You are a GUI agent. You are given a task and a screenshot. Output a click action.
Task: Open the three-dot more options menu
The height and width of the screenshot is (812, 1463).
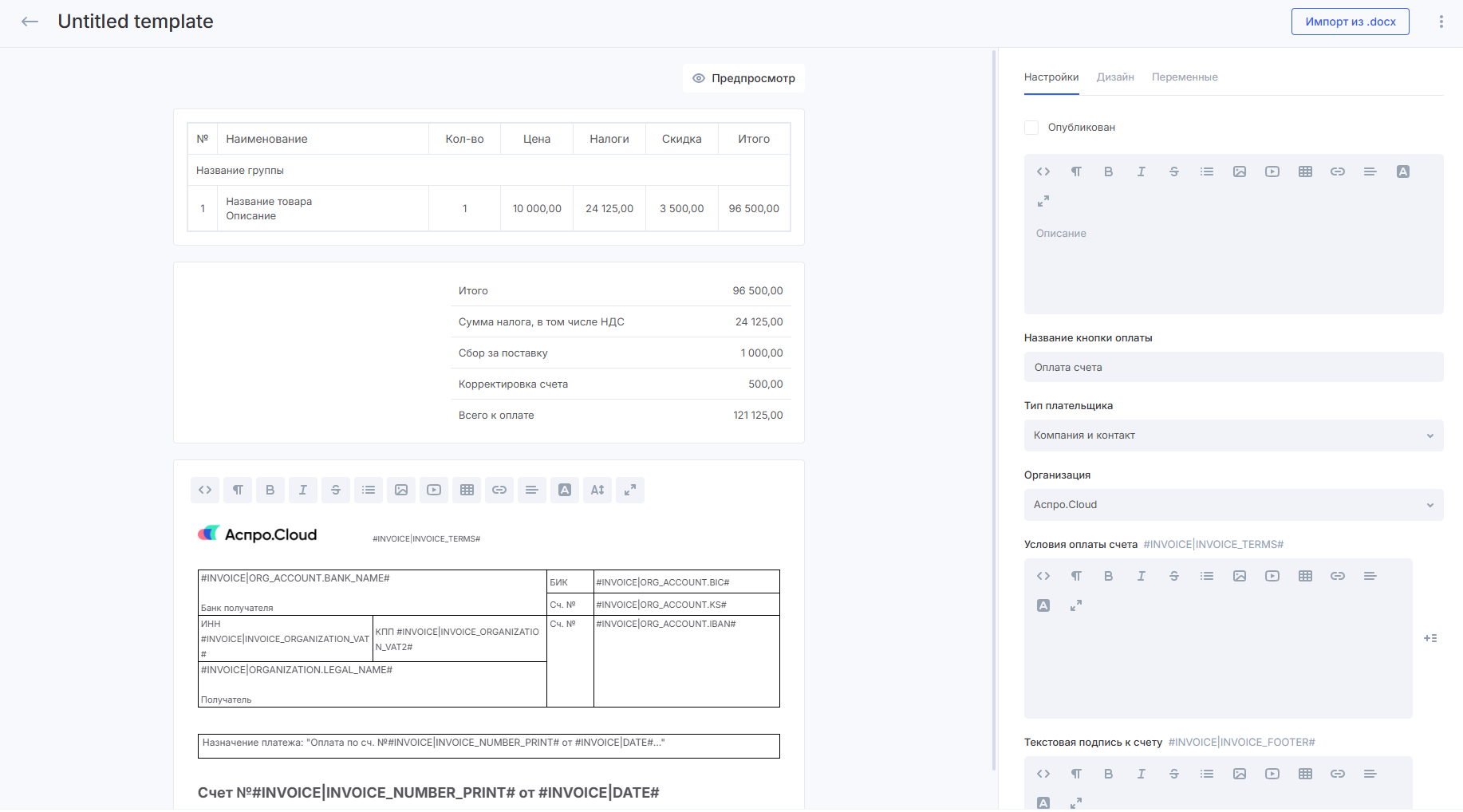click(x=1441, y=22)
